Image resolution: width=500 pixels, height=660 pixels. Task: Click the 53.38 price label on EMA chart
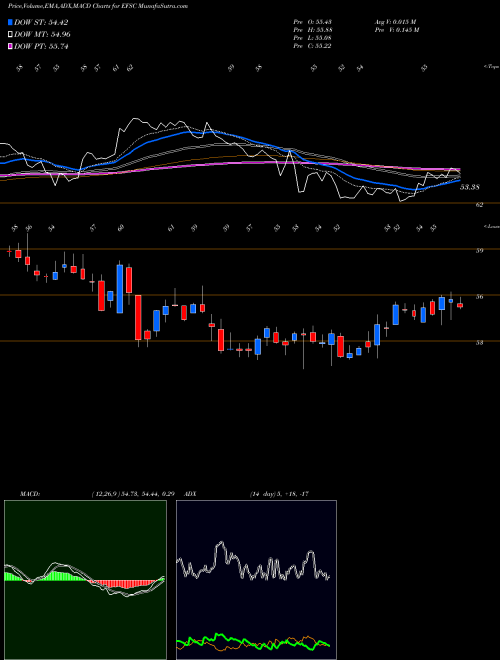pyautogui.click(x=470, y=187)
